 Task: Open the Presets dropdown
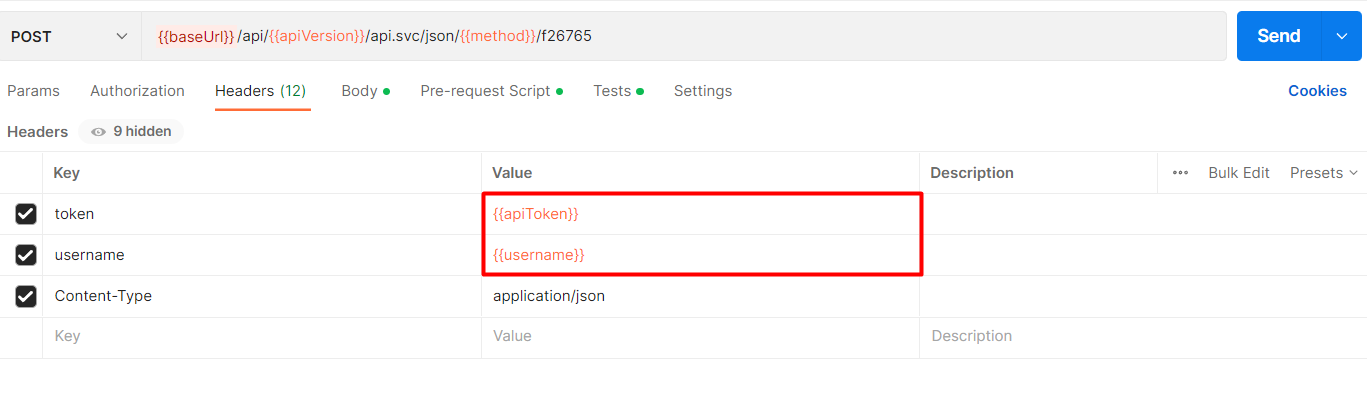[x=1323, y=173]
